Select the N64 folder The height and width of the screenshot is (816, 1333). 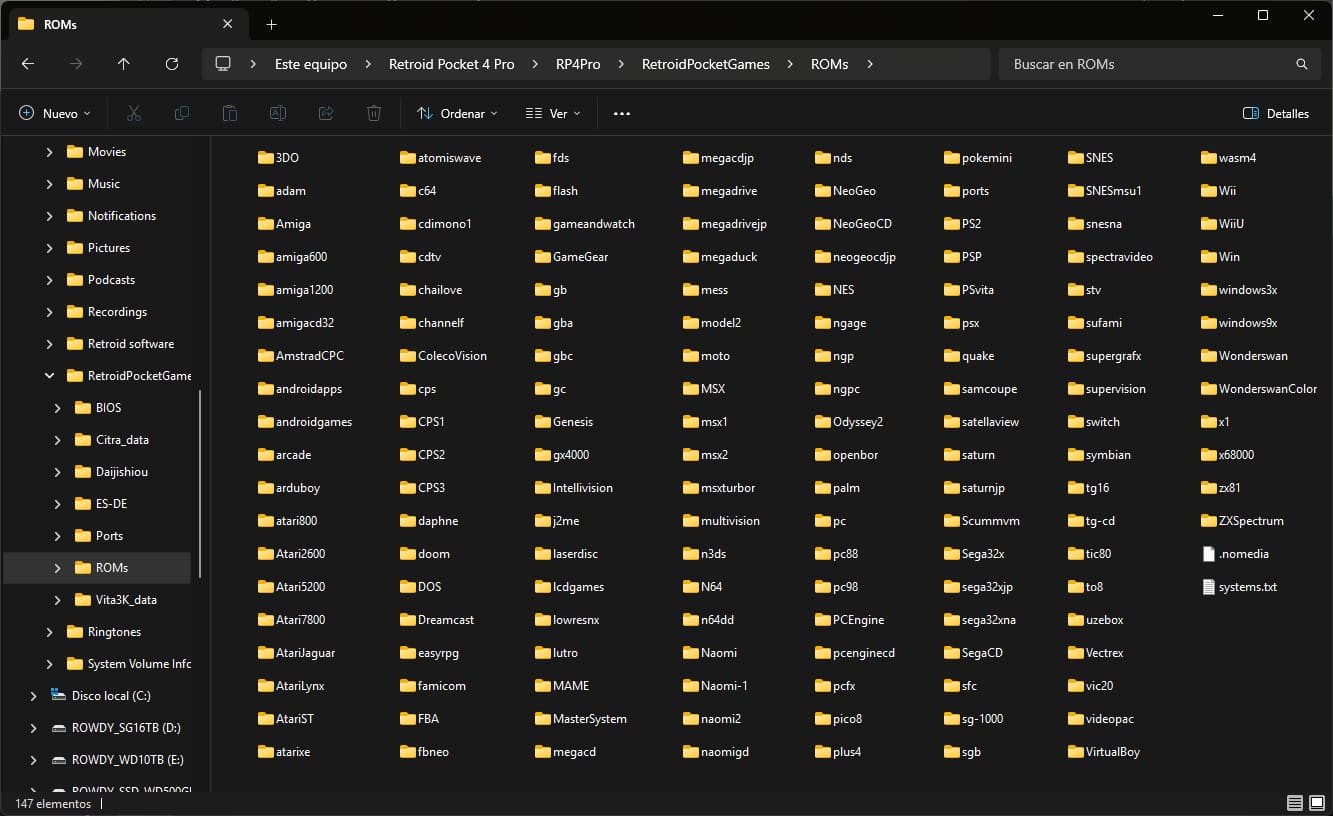[703, 587]
